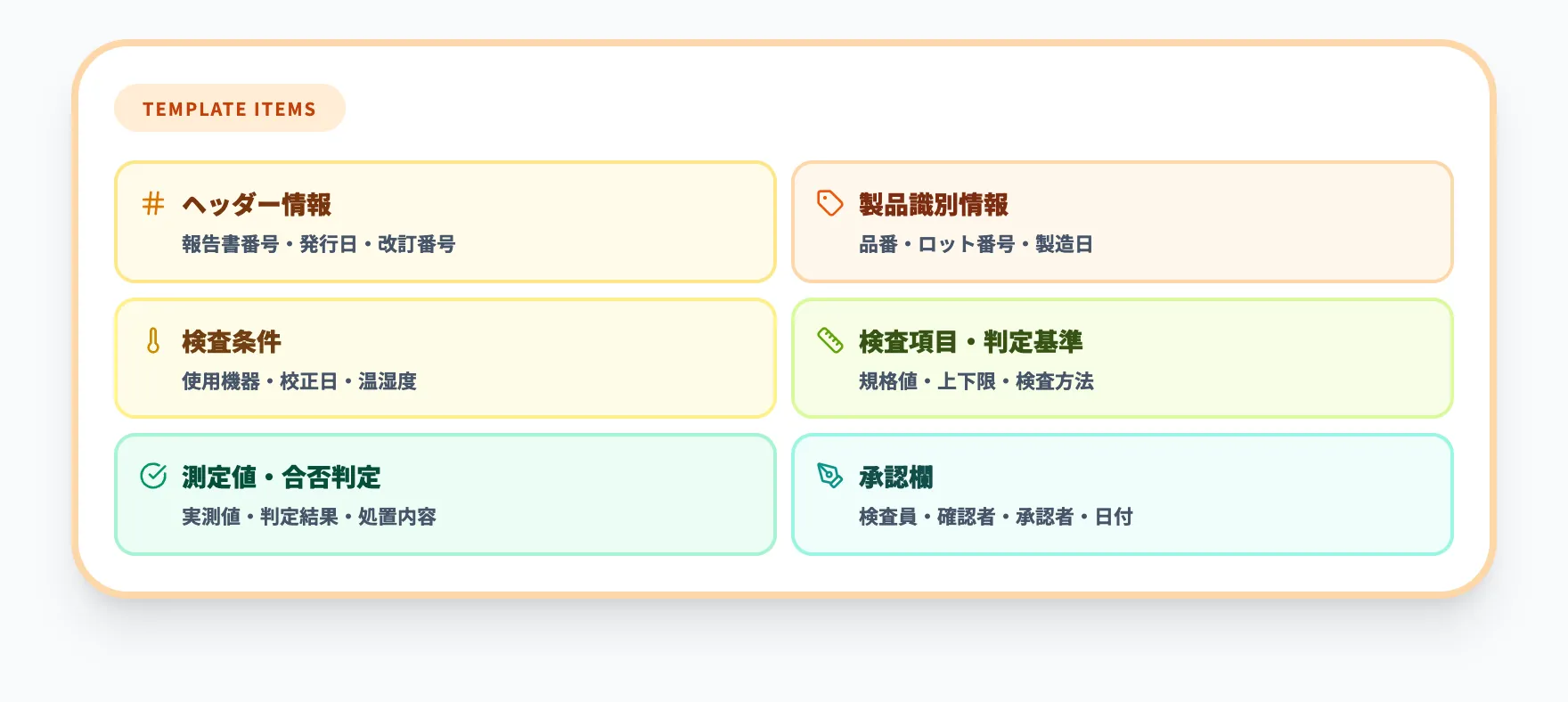Open the 検査条件 heading
Image resolution: width=1568 pixels, height=702 pixels.
[232, 341]
